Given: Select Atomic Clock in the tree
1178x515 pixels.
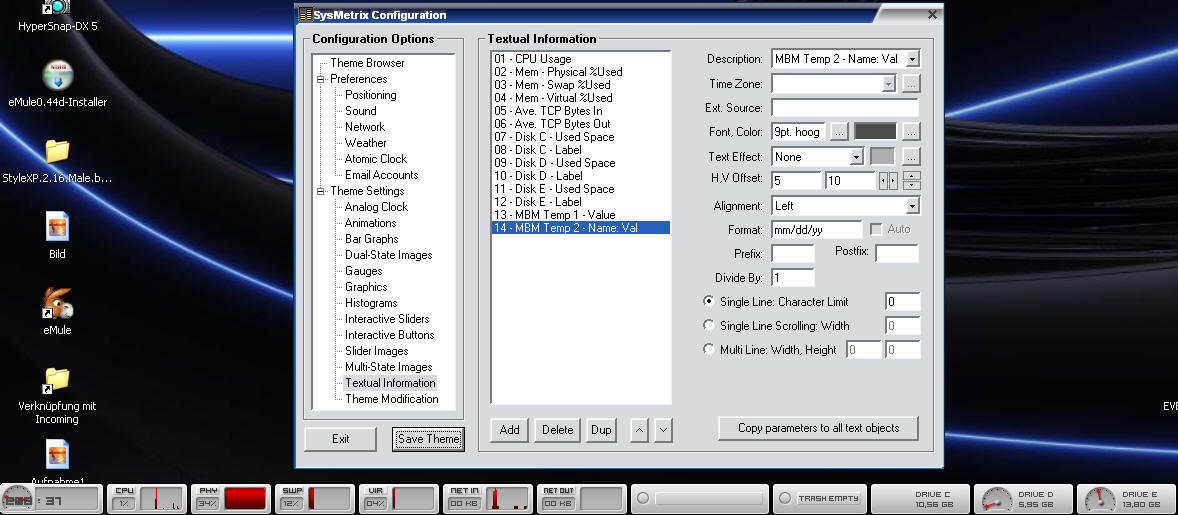Looking at the screenshot, I should tap(376, 158).
